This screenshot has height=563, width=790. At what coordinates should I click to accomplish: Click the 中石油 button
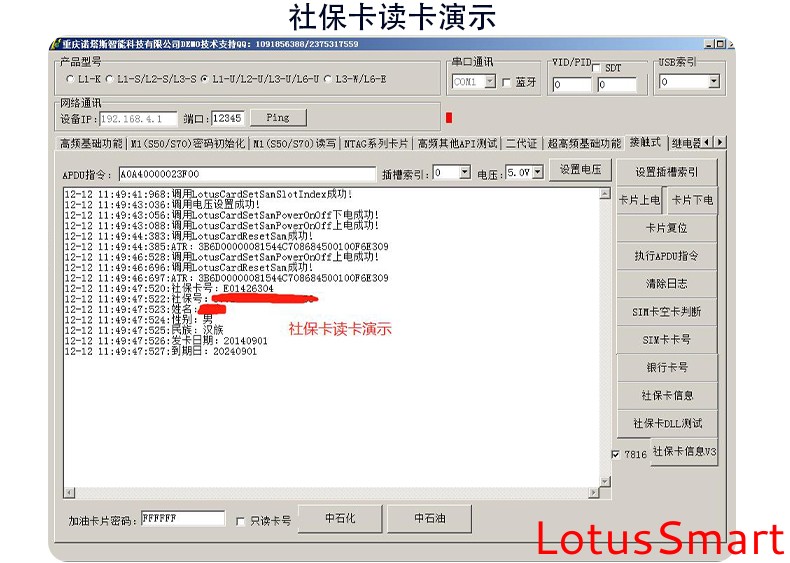click(x=429, y=518)
